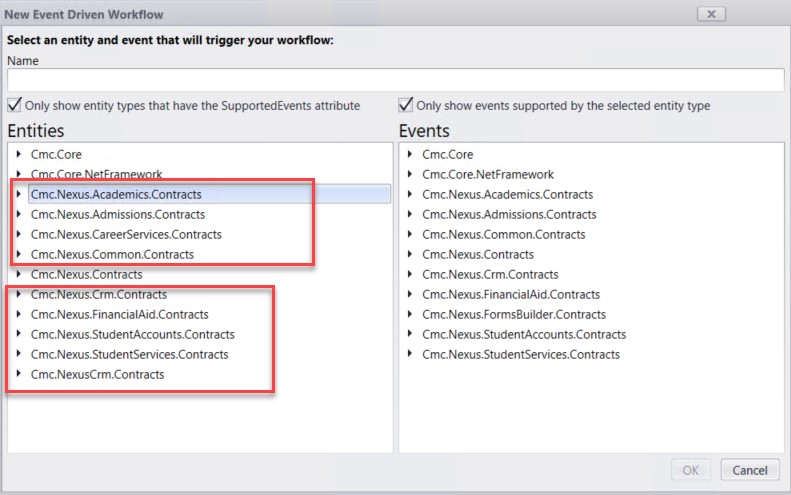Expand Cmc.Nexus.FormsBuilder.Contracts arrow in Events list
The height and width of the screenshot is (495, 791).
410,315
